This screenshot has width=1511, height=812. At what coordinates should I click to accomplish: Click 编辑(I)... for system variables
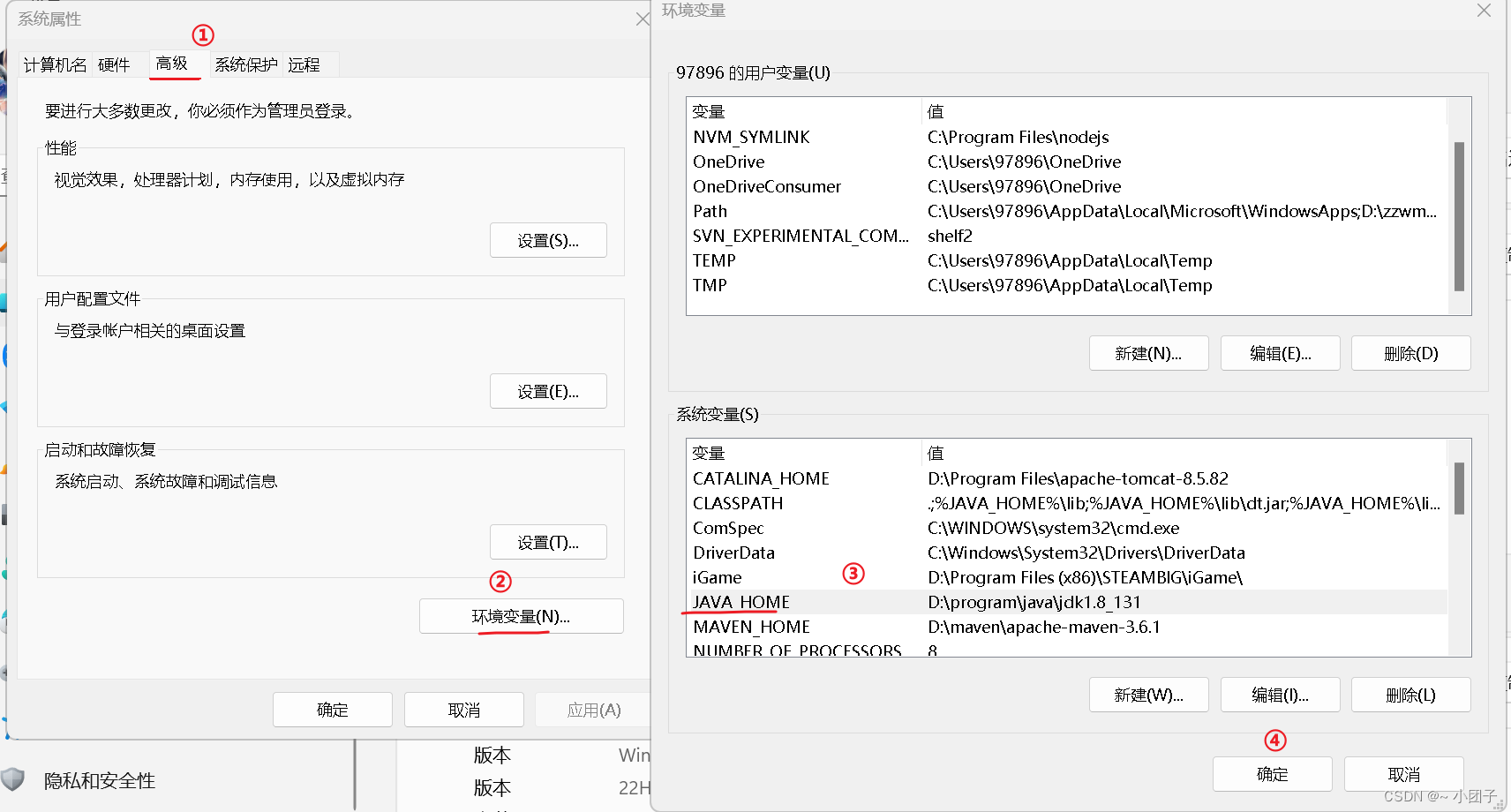click(x=1280, y=695)
